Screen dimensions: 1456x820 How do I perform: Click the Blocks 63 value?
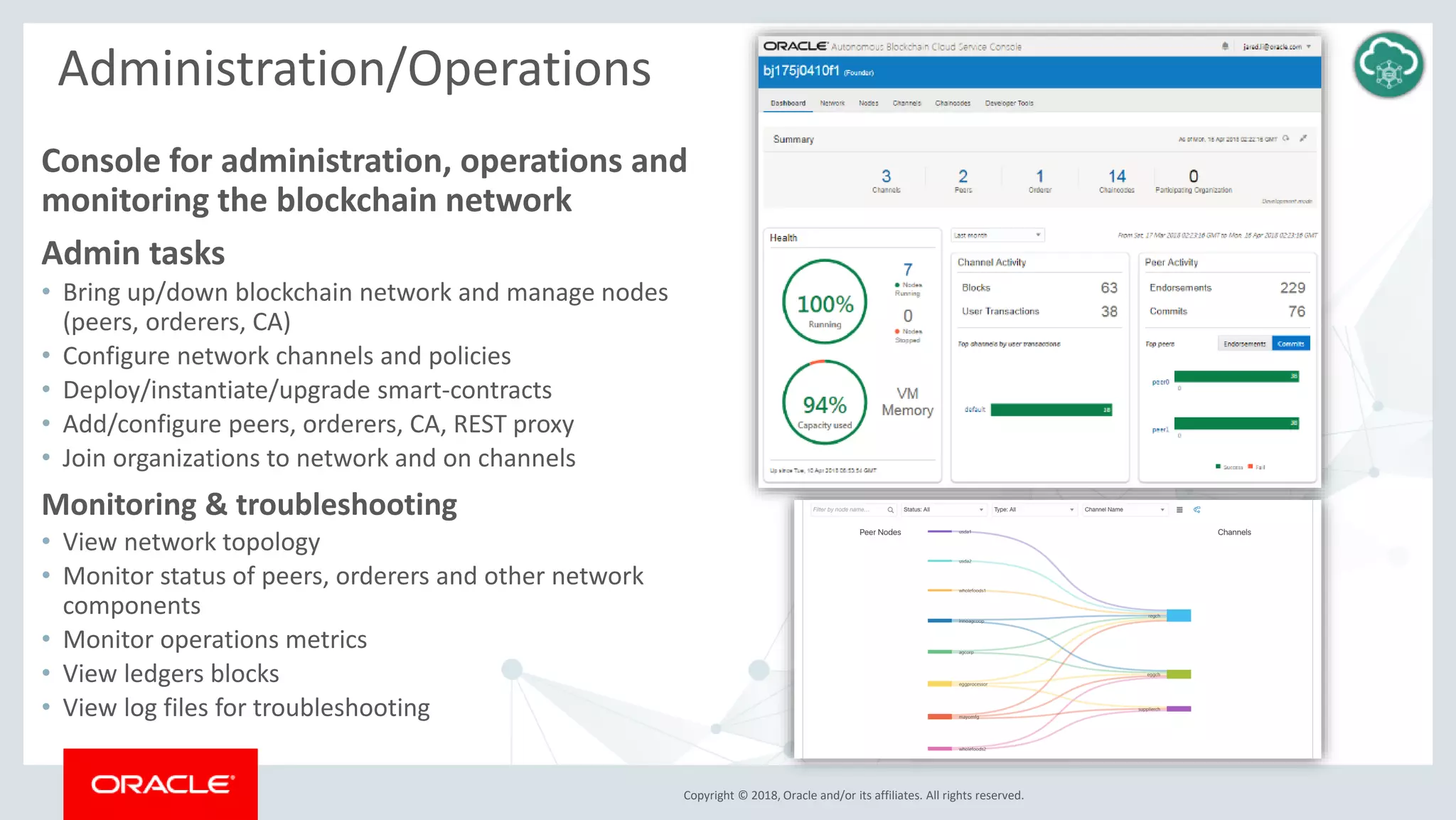pyautogui.click(x=1109, y=287)
